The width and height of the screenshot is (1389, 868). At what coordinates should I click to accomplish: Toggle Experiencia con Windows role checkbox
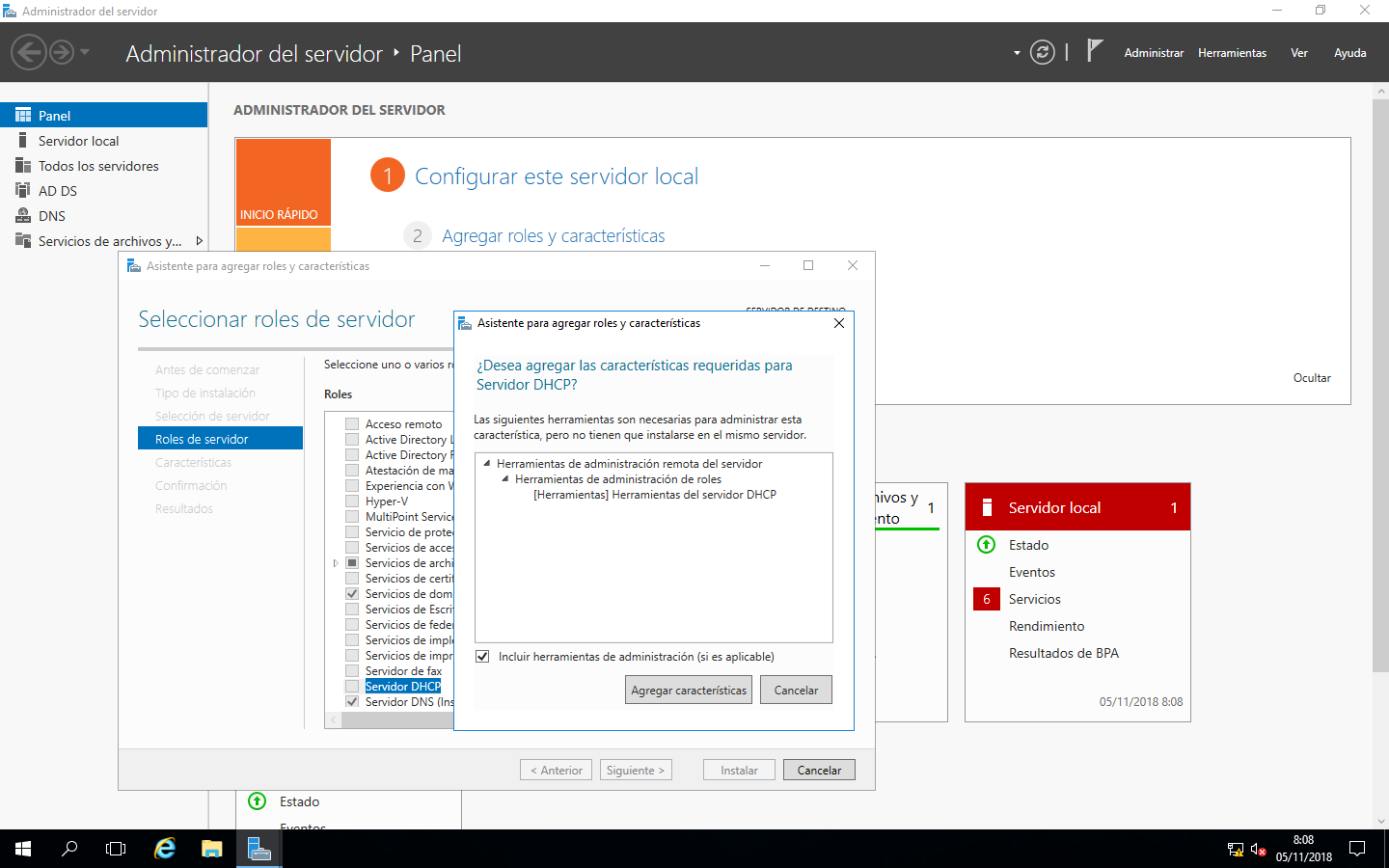pyautogui.click(x=352, y=486)
